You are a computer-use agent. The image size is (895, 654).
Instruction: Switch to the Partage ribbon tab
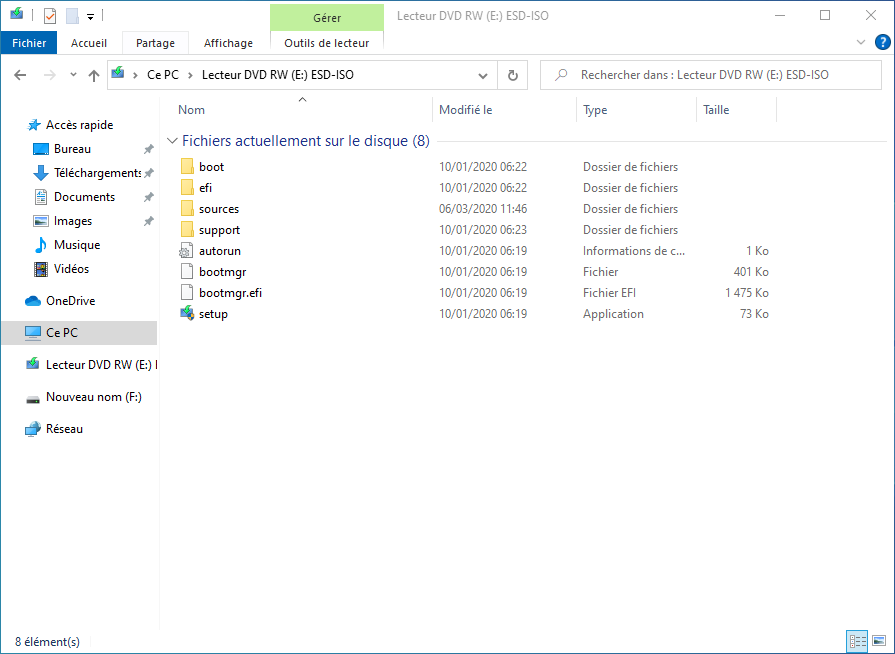[x=155, y=43]
